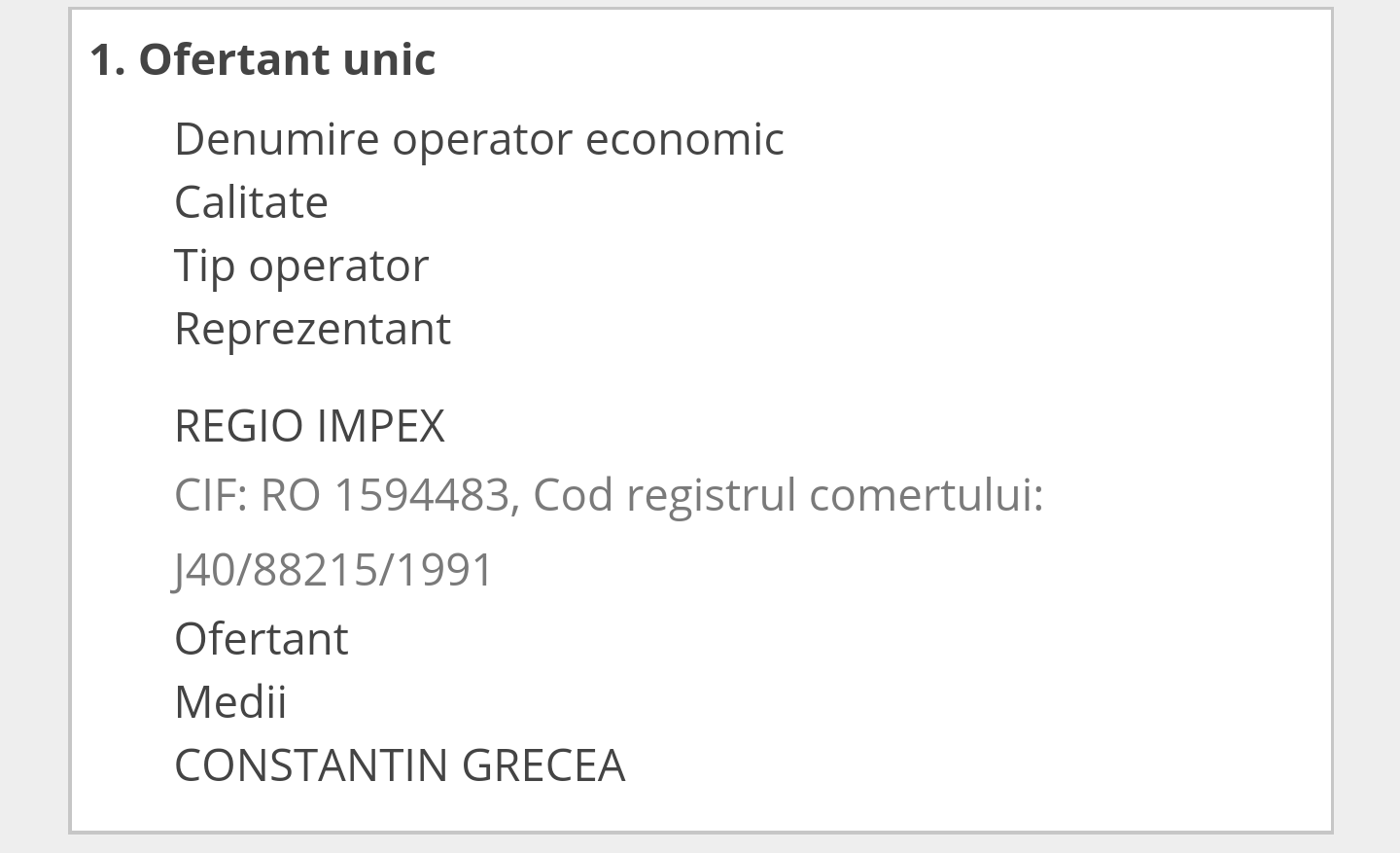The height and width of the screenshot is (853, 1400).
Task: Click the word 'operator' in 'Tip operator'
Action: coord(338,267)
